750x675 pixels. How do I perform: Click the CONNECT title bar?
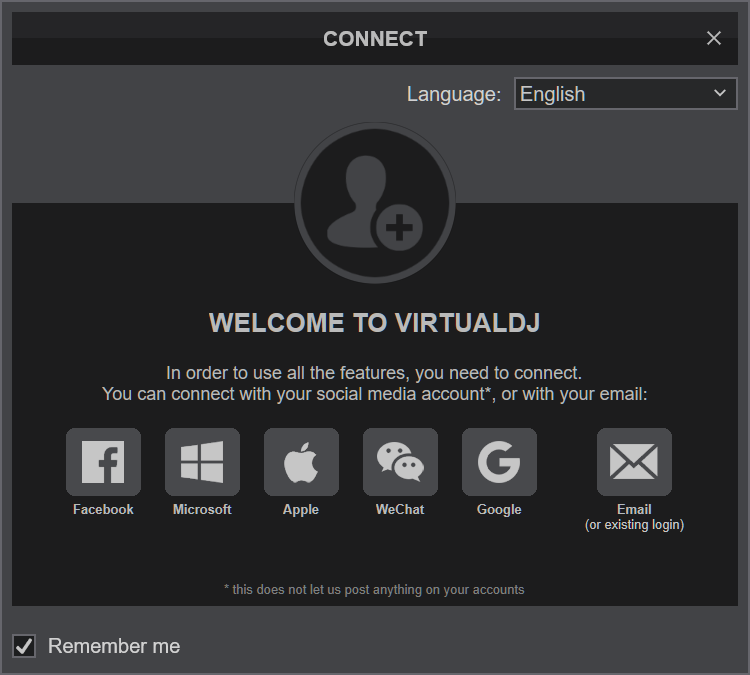pos(375,39)
